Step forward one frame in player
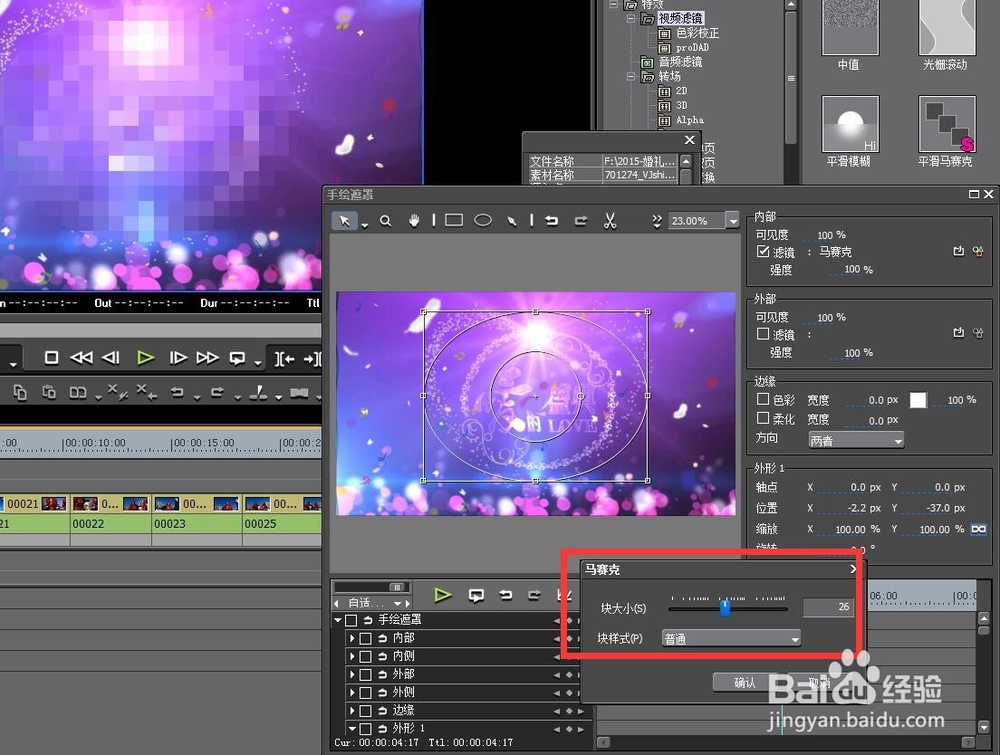The width and height of the screenshot is (1000, 755). click(x=178, y=358)
